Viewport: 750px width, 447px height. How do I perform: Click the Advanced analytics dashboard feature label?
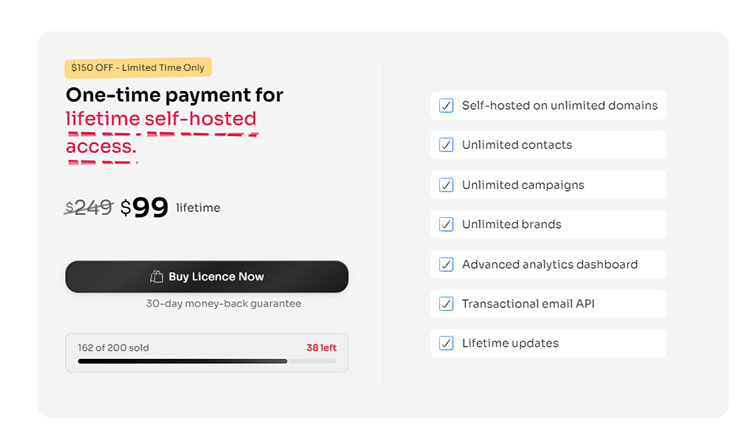pos(549,264)
